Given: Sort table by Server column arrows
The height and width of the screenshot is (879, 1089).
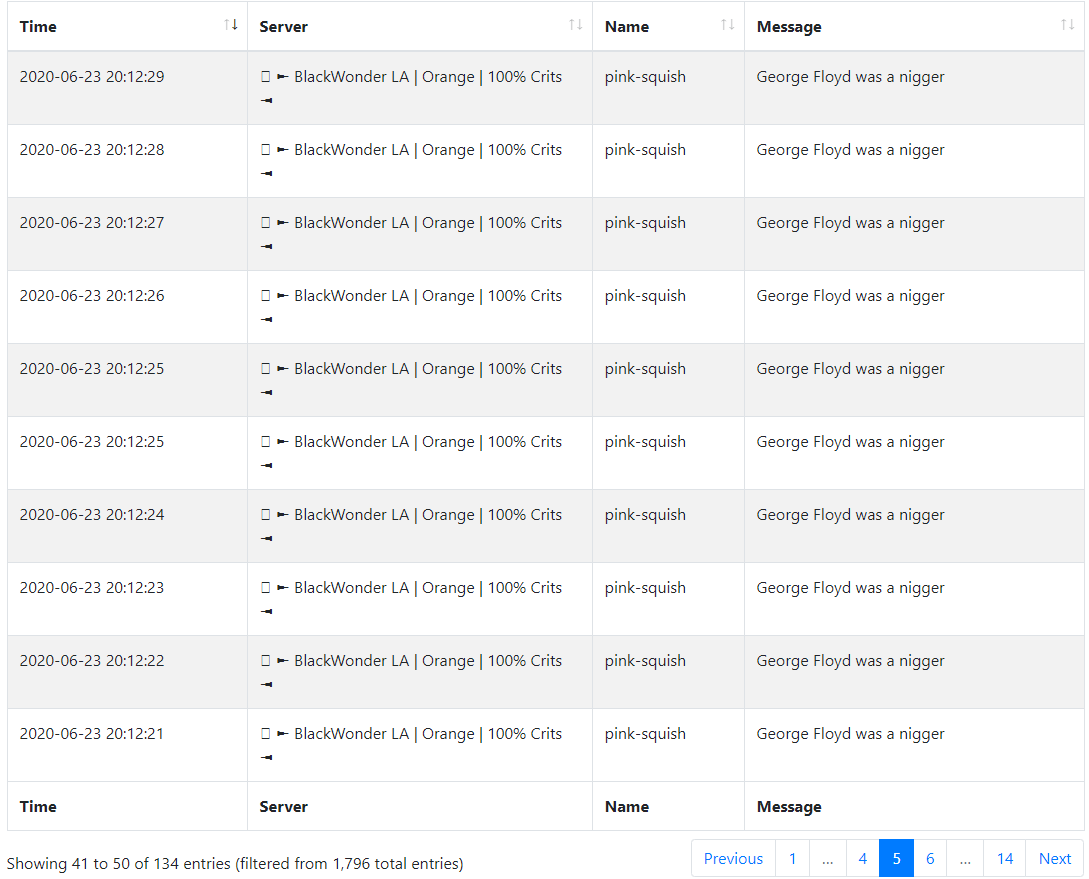Looking at the screenshot, I should click(x=575, y=25).
